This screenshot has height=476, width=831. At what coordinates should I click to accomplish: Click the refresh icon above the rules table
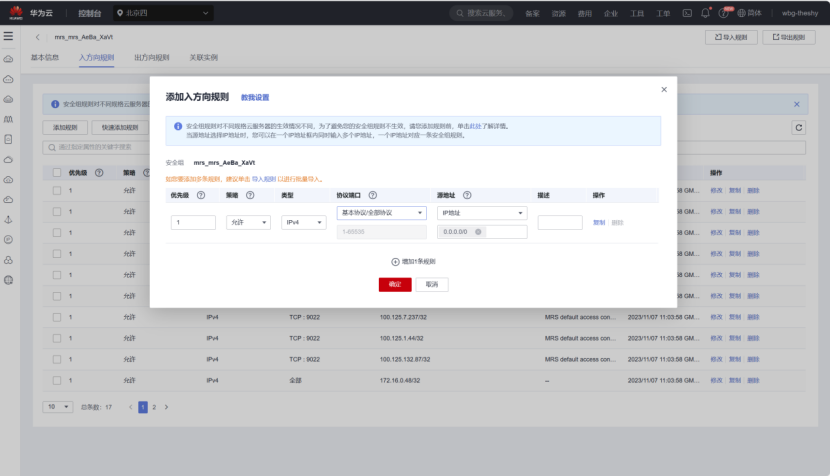point(799,127)
